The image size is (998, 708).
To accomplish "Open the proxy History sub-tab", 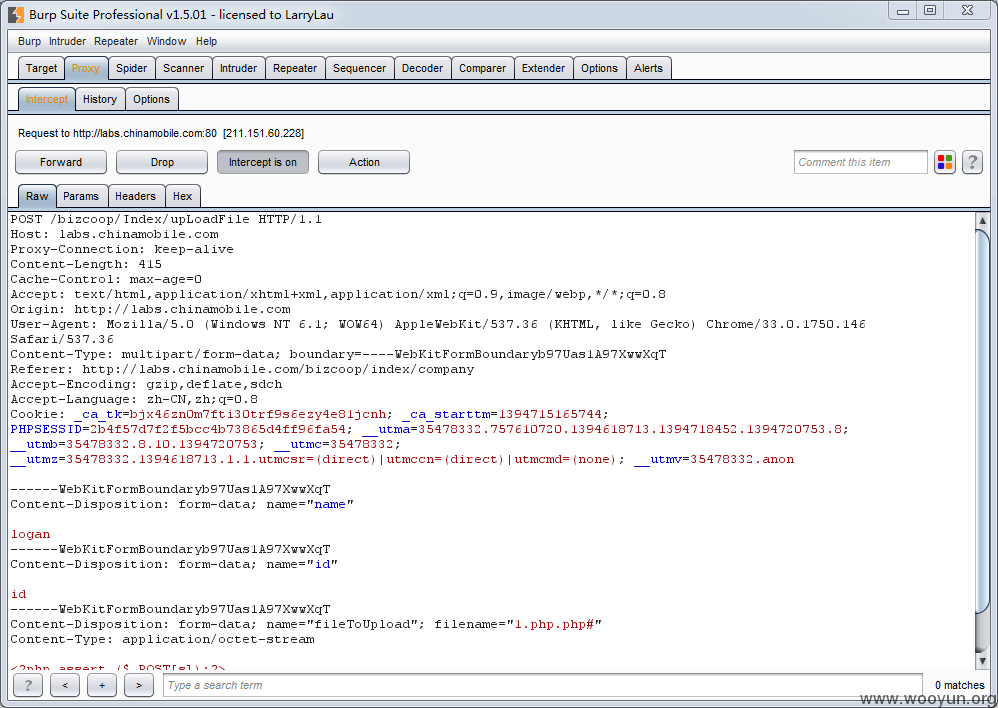I will (100, 99).
